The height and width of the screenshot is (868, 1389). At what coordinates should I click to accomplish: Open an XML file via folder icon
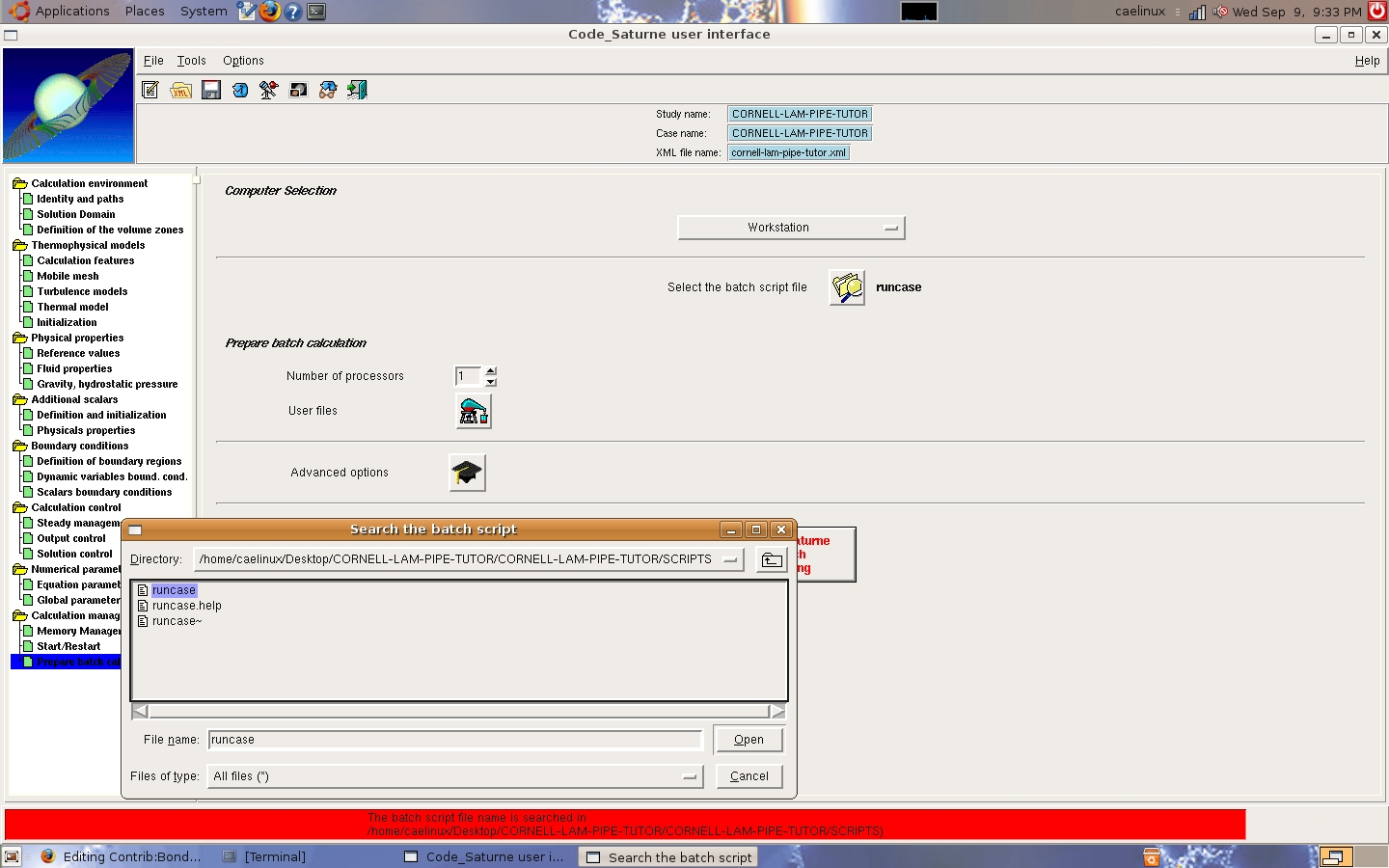point(180,90)
